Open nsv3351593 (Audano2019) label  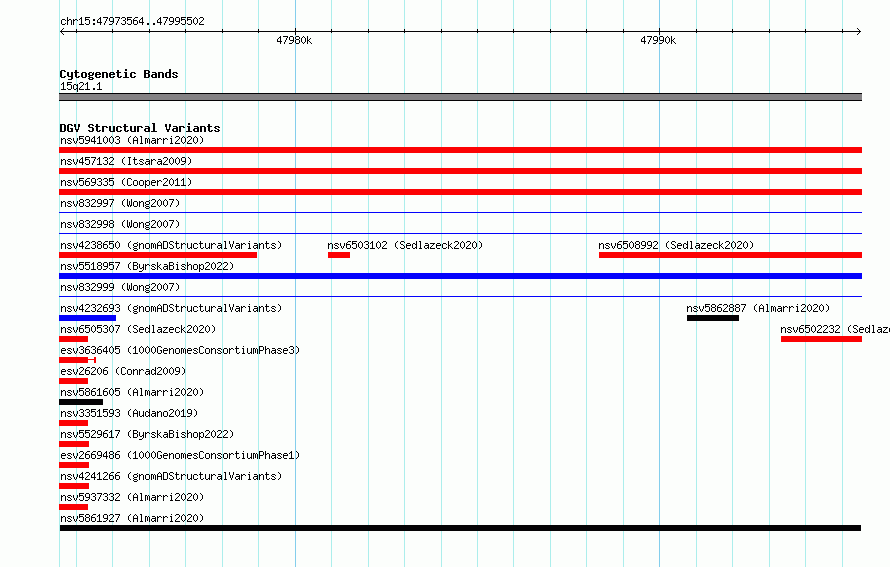pyautogui.click(x=129, y=413)
